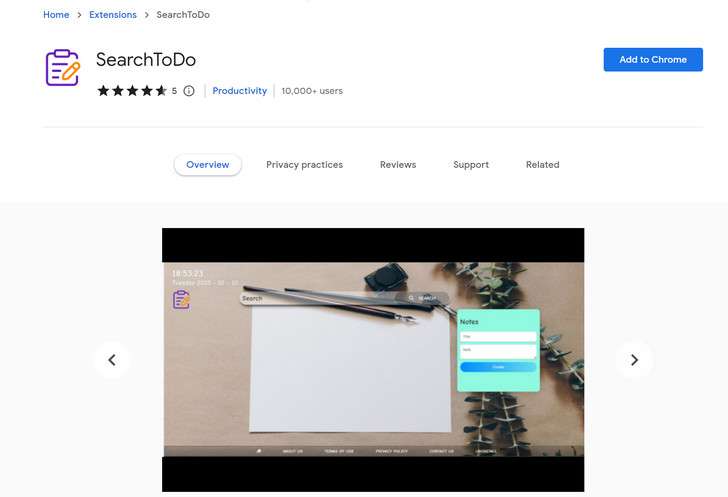
Task: Open Extensions breadcrumb link
Action: point(113,15)
